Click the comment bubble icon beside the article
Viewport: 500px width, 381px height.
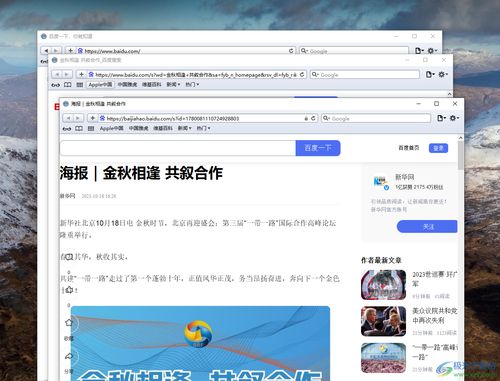pyautogui.click(x=69, y=257)
